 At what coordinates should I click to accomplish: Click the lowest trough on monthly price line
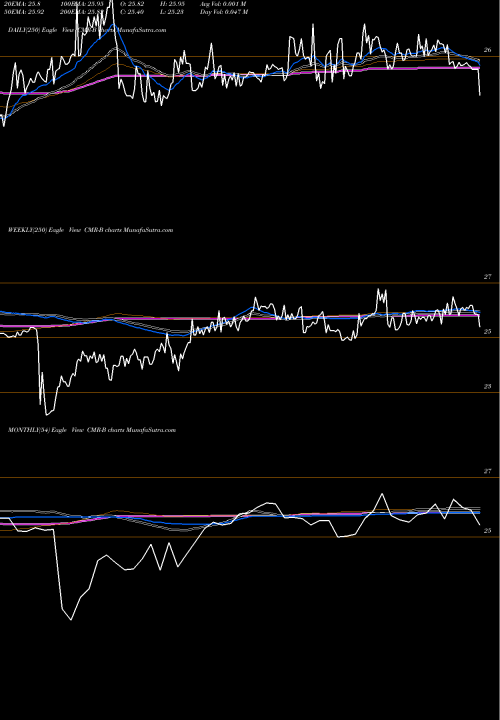click(x=71, y=620)
